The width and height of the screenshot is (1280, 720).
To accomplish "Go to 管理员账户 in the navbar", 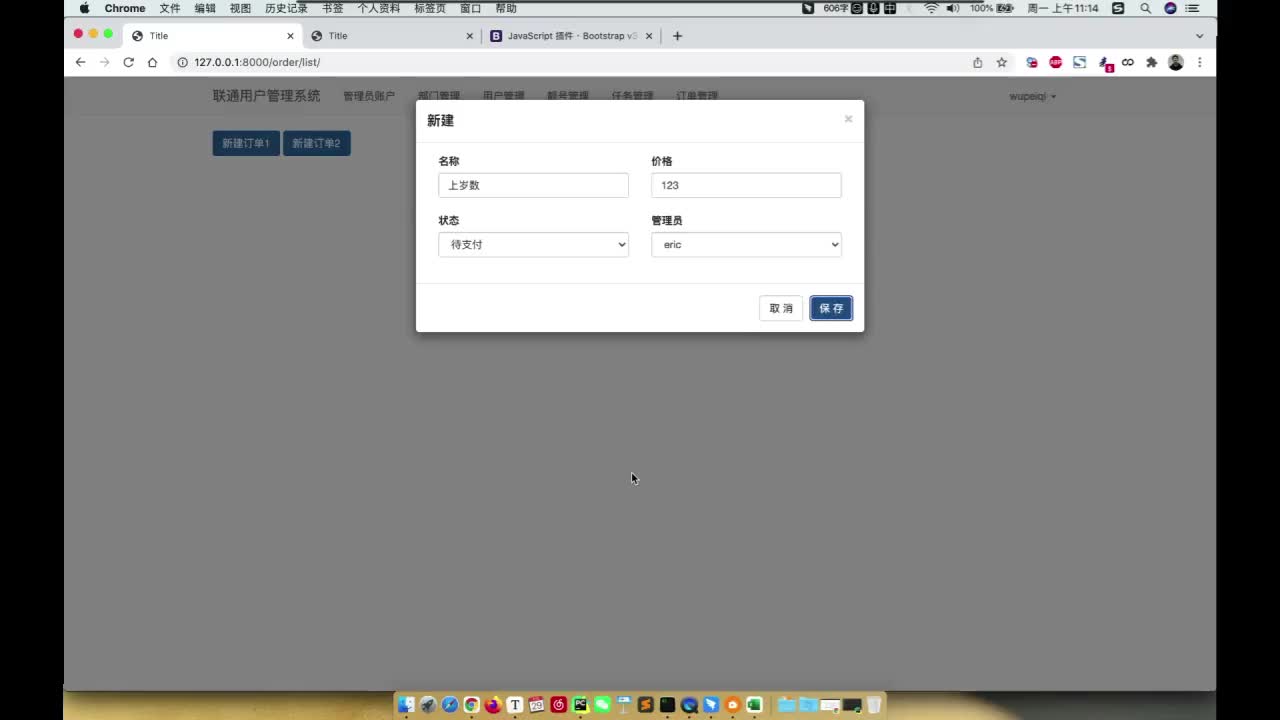I will click(369, 96).
